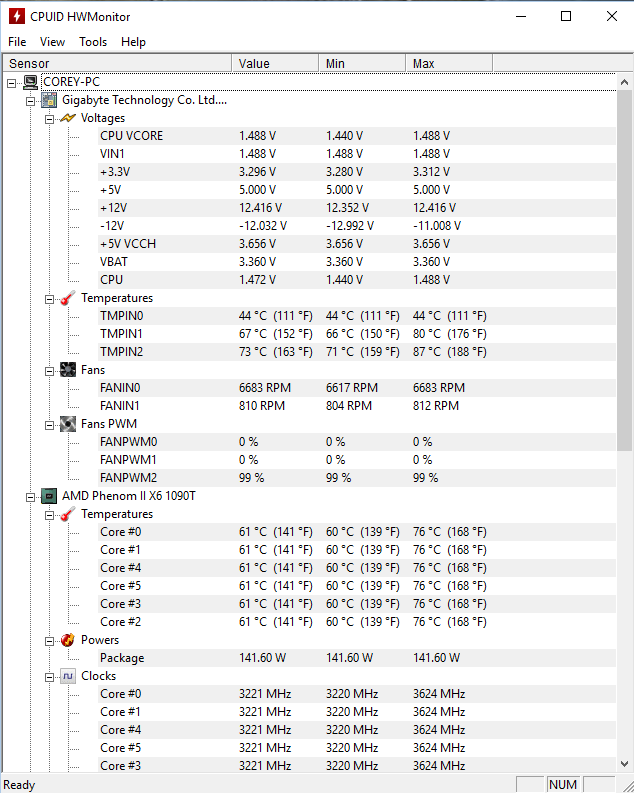Collapse the Fans PWM section
The height and width of the screenshot is (793, 634).
coord(50,425)
